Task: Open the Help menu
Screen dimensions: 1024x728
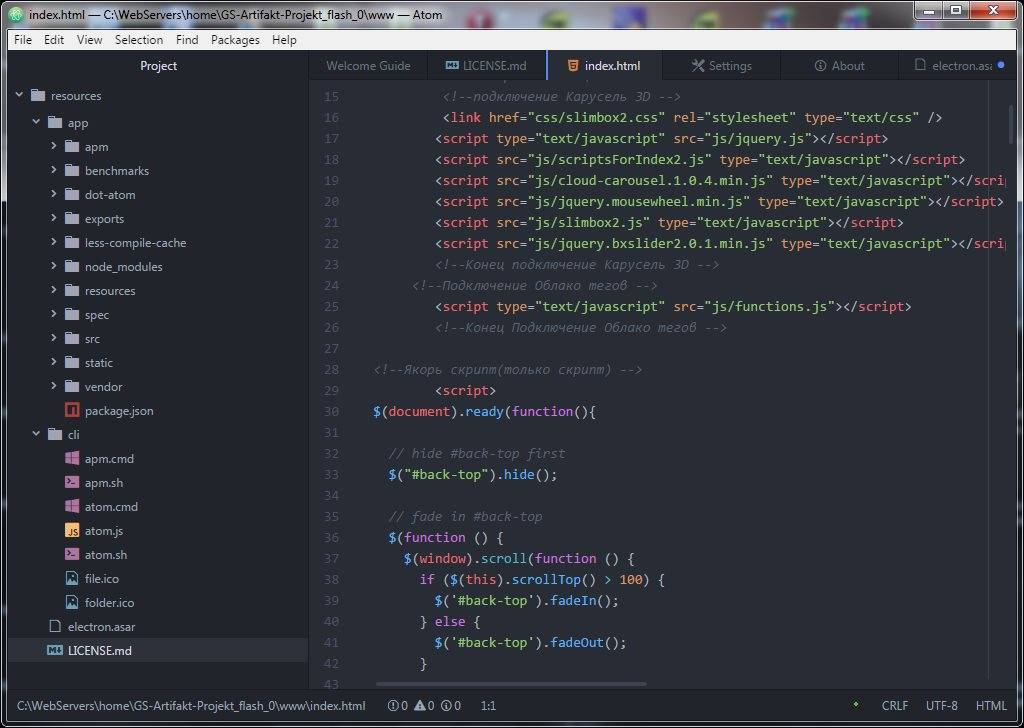Action: pyautogui.click(x=284, y=40)
